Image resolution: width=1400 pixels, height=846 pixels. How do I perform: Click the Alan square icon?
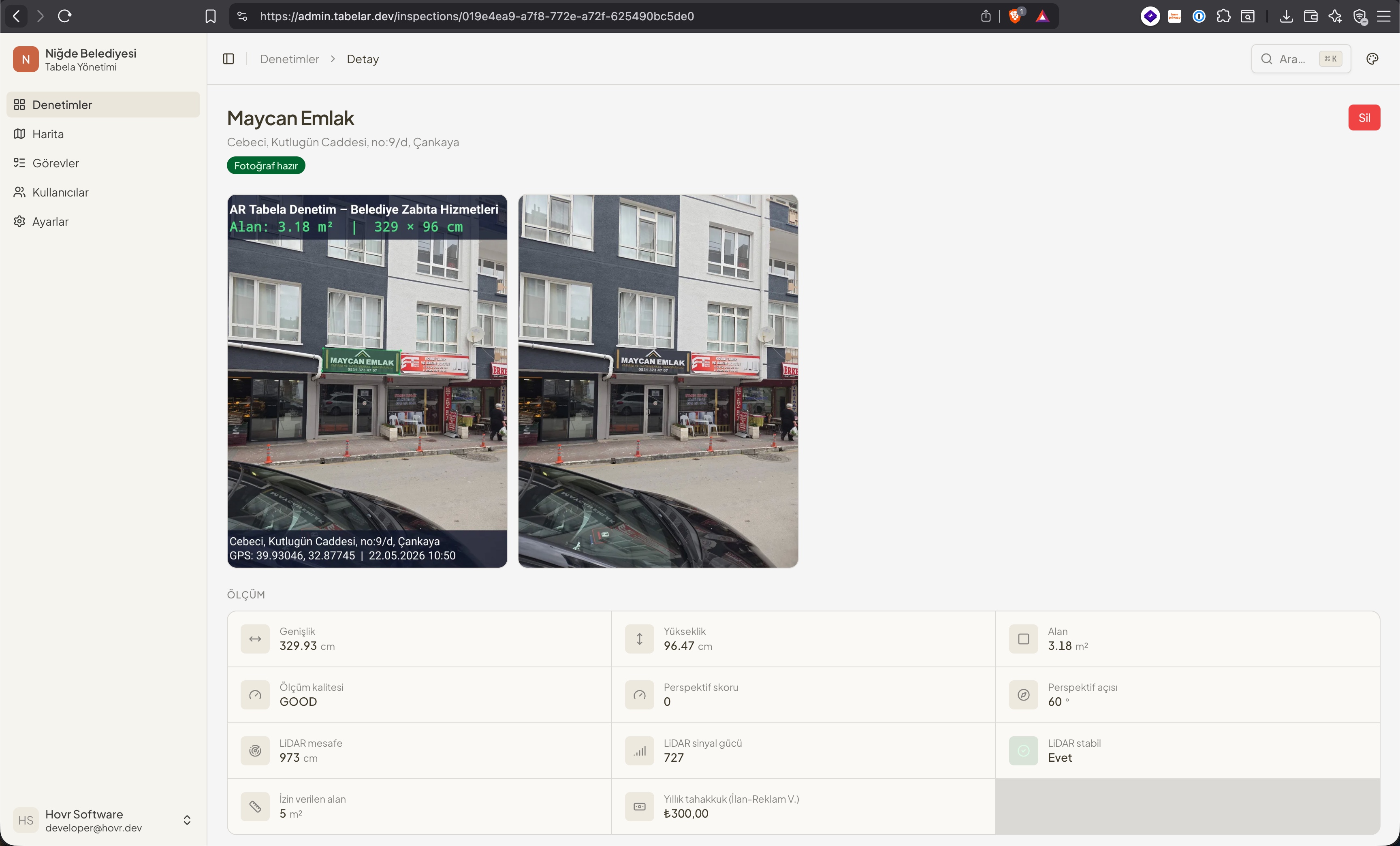click(x=1023, y=639)
